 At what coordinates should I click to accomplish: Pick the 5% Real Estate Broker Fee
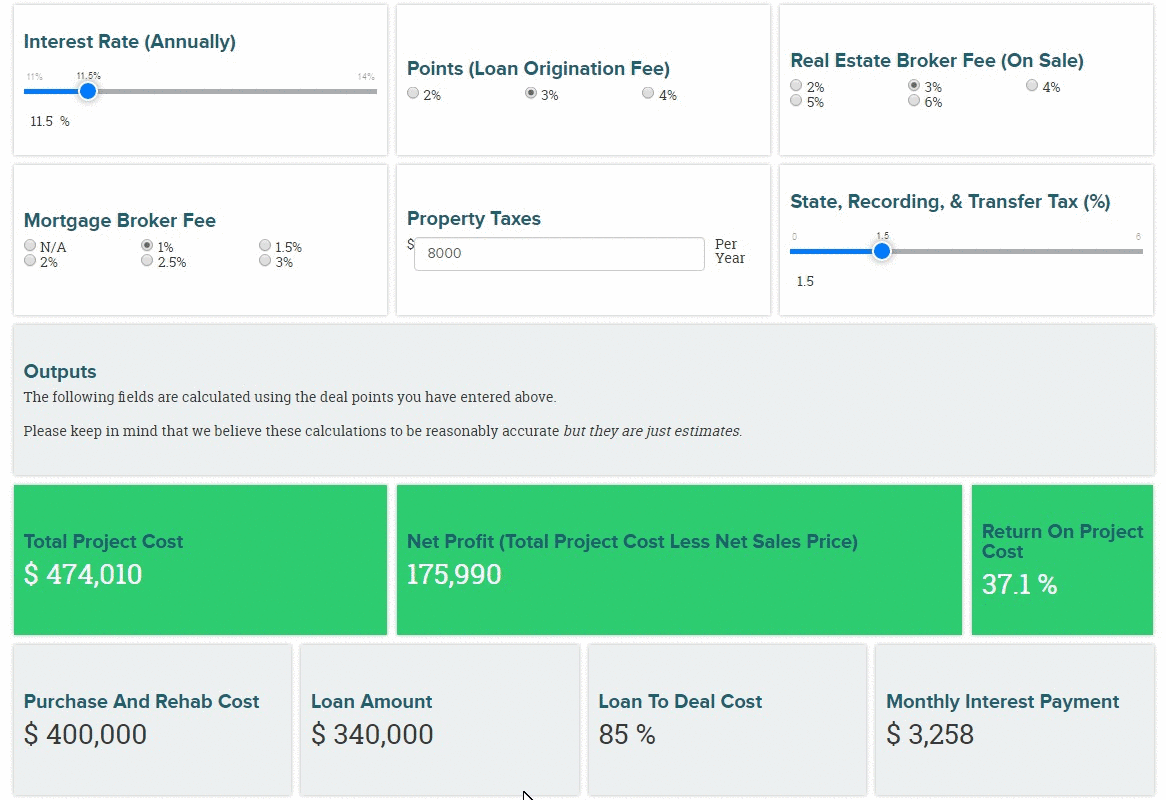796,100
